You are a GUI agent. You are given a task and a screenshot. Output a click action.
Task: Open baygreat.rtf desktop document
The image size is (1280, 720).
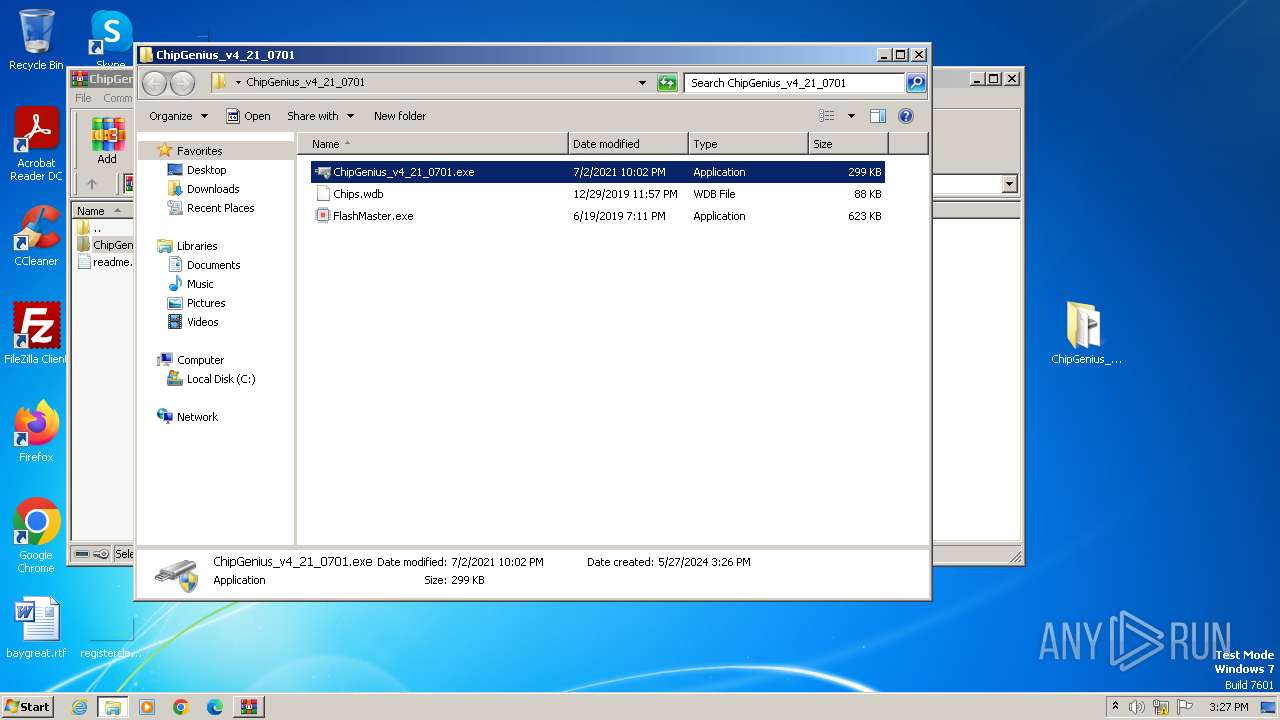36,629
